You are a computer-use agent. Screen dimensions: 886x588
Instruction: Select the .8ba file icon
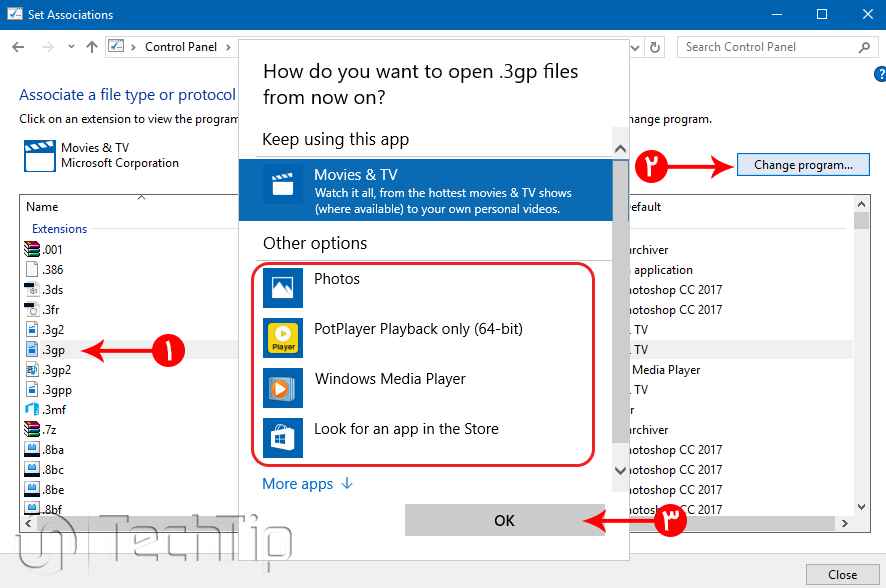32,450
